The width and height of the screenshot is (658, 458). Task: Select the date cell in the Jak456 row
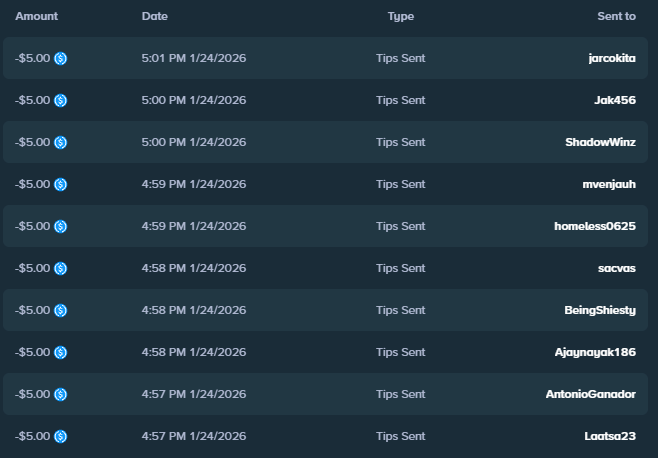(x=194, y=100)
